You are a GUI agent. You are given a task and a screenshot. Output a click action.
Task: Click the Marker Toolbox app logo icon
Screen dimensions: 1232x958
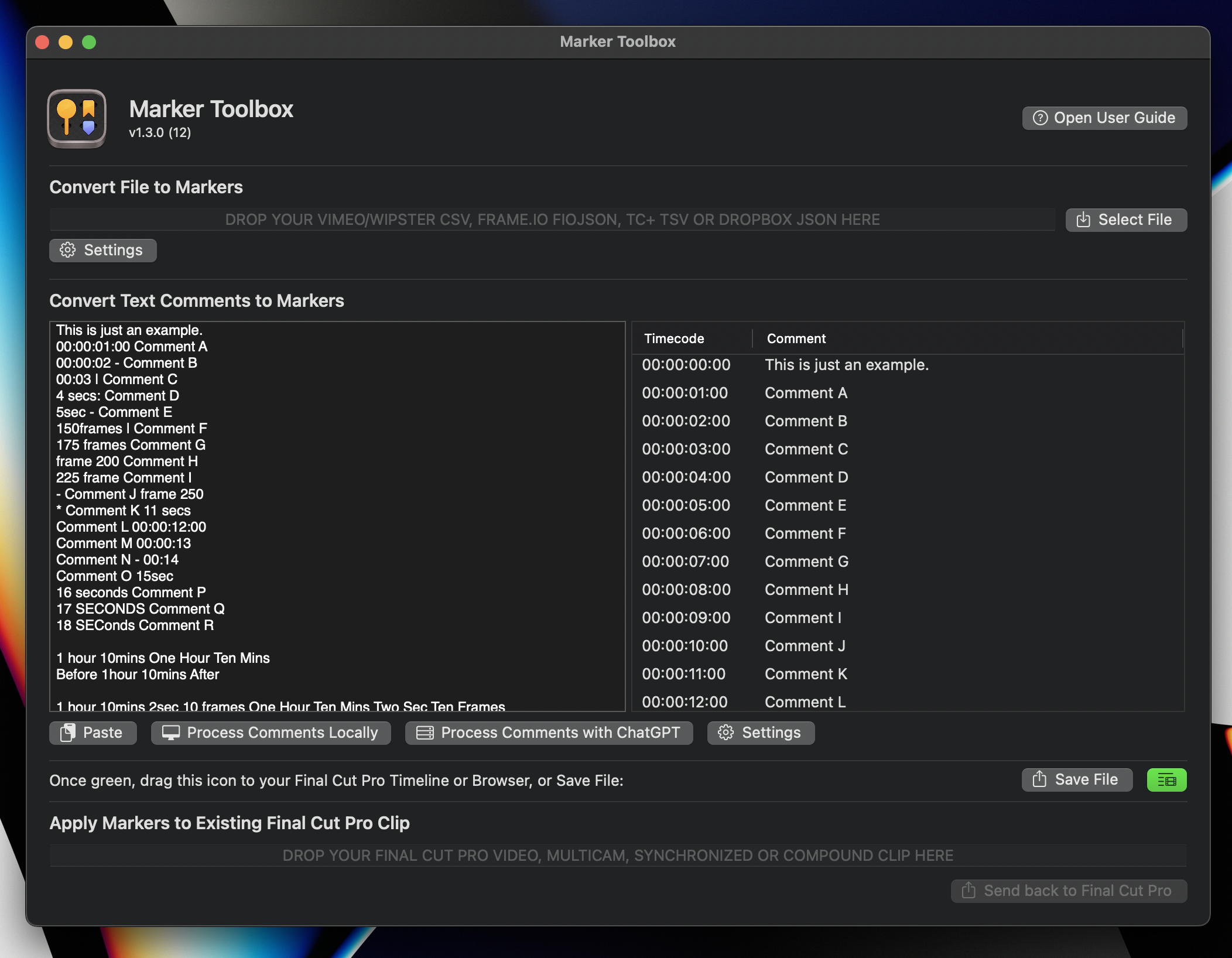[x=77, y=118]
